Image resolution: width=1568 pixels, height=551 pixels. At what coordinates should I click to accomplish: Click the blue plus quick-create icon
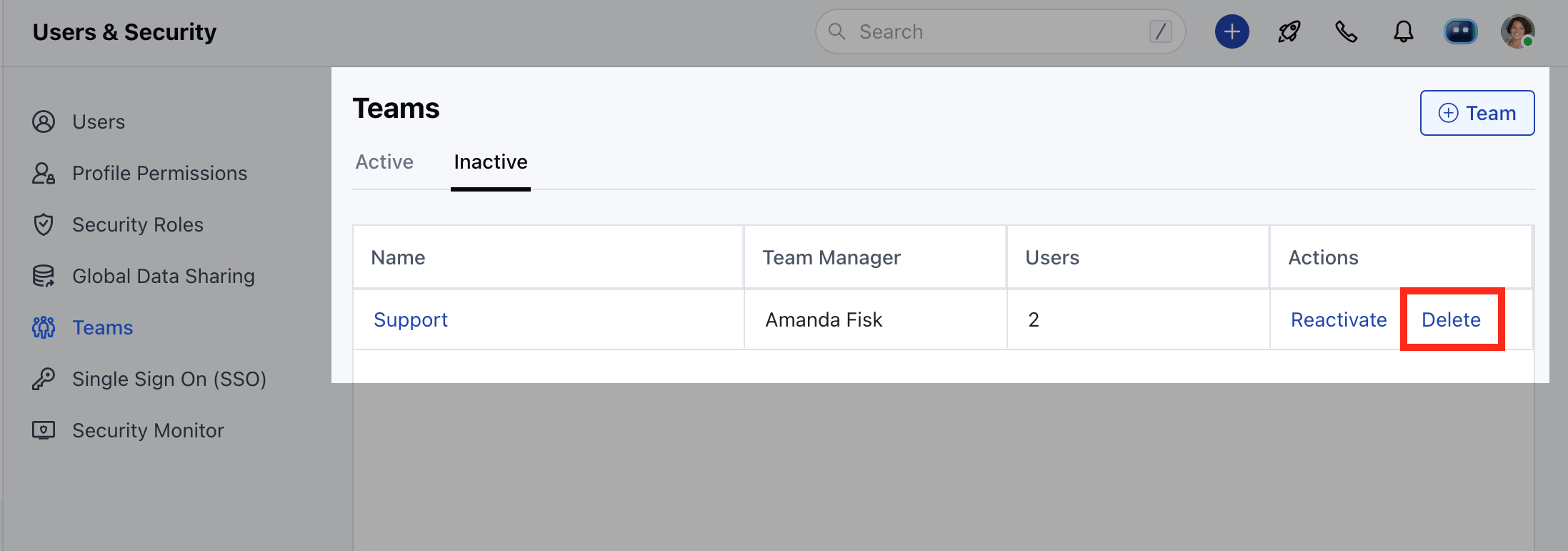pos(1232,32)
